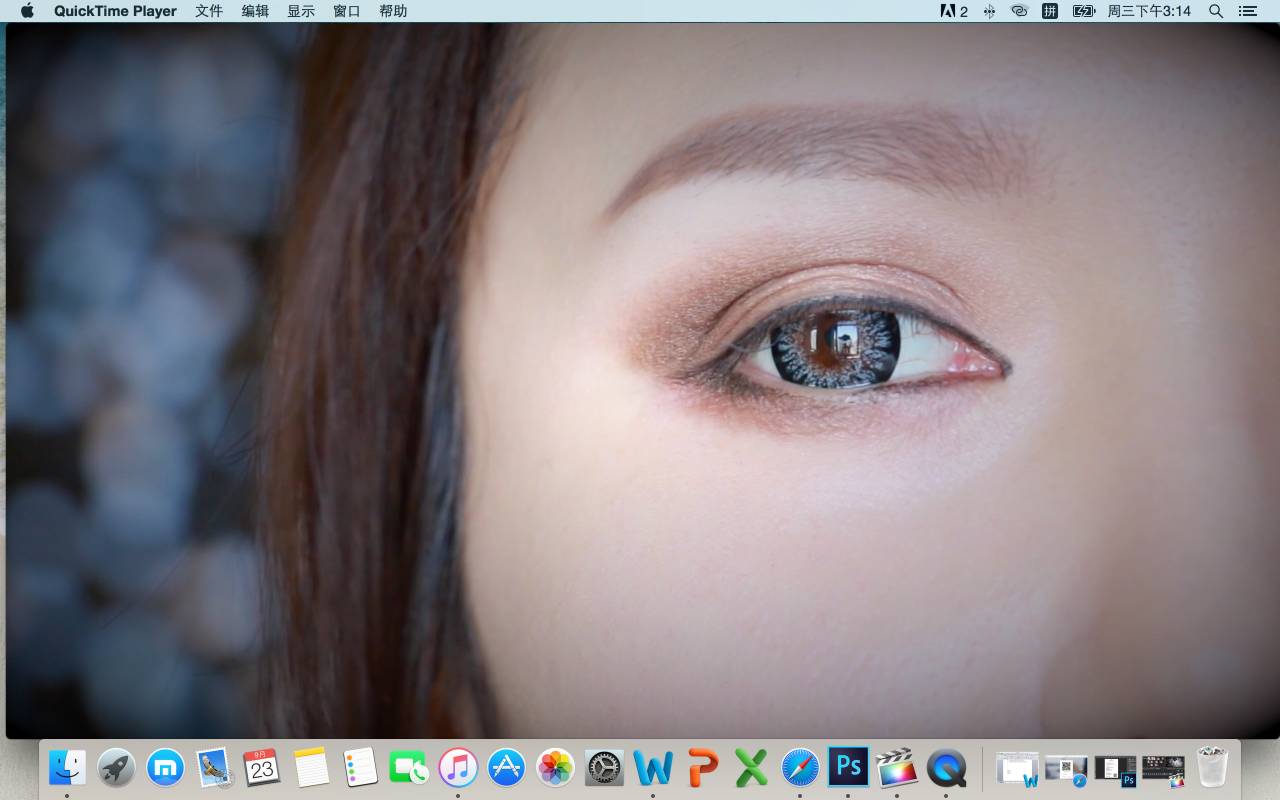
Task: Open the QuickTime Player application menu
Action: (x=115, y=11)
